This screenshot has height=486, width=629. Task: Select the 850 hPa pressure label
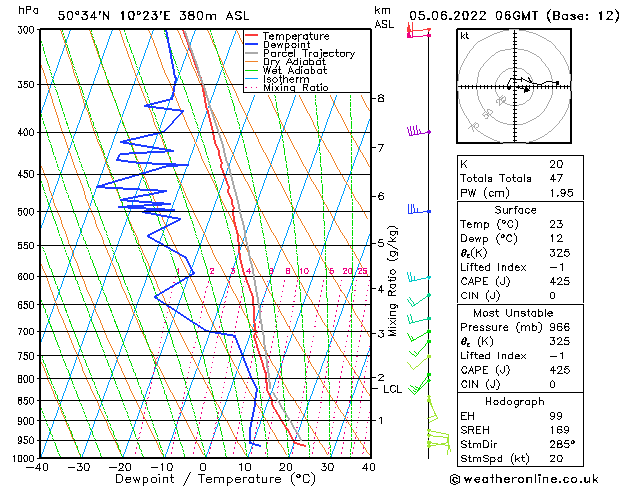[27, 401]
